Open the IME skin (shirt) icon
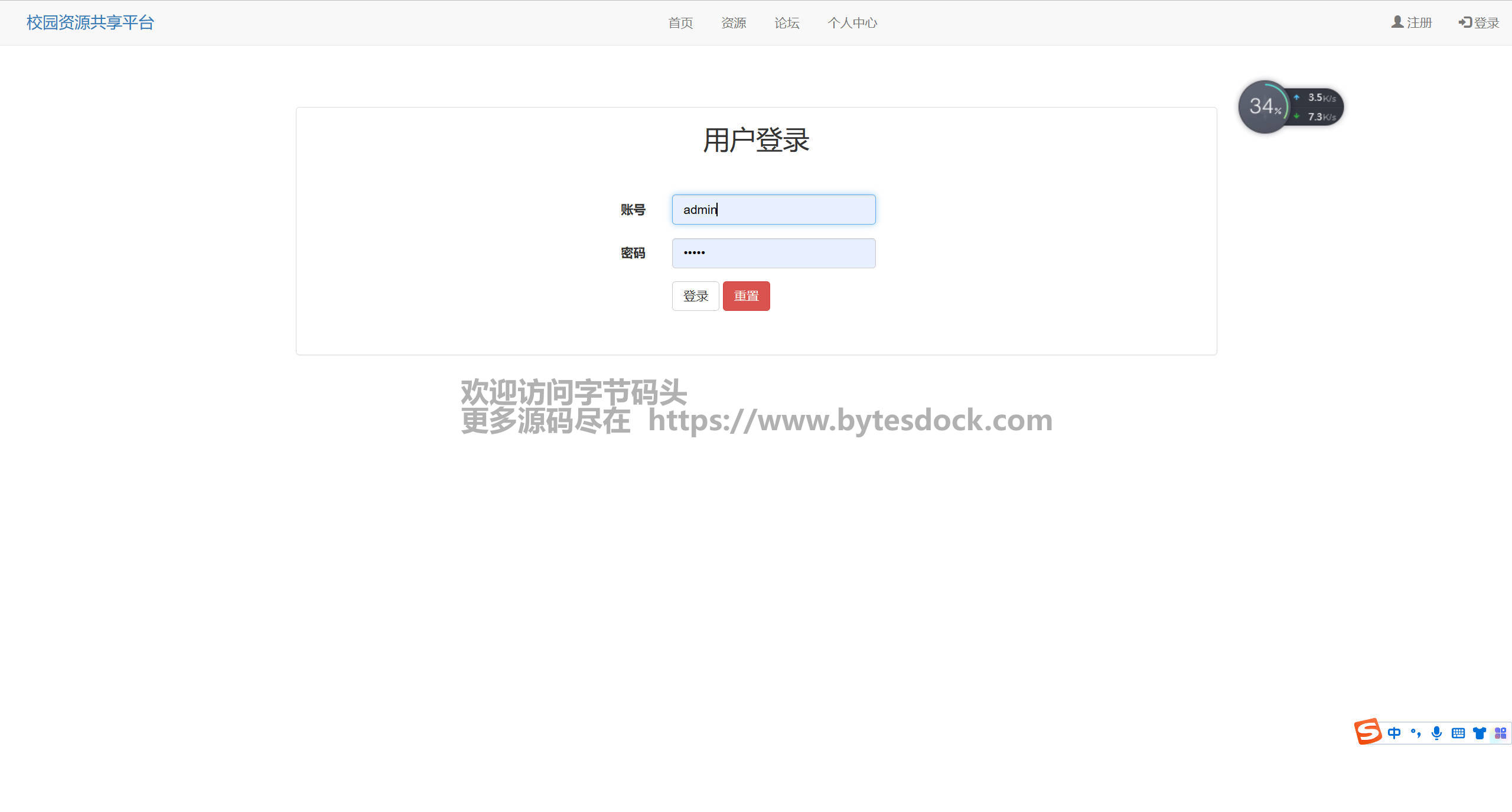 [1479, 733]
